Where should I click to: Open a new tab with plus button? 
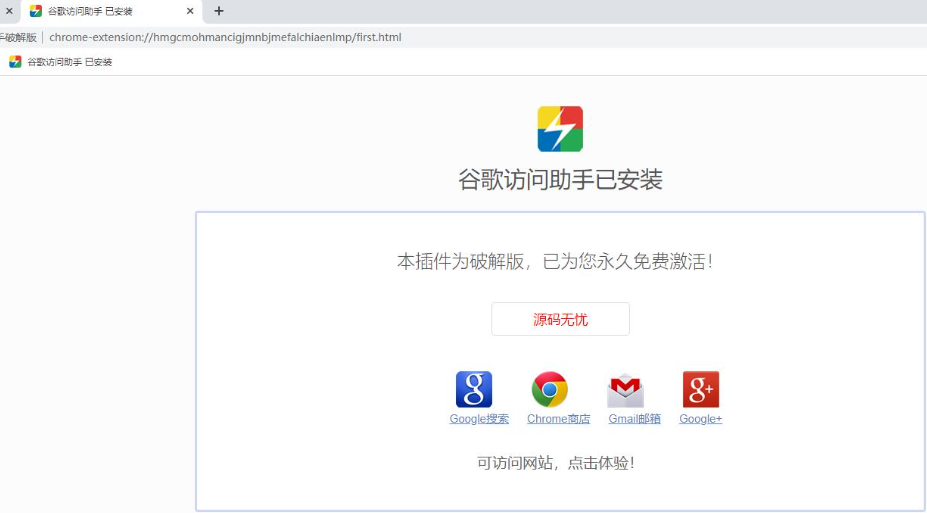219,11
